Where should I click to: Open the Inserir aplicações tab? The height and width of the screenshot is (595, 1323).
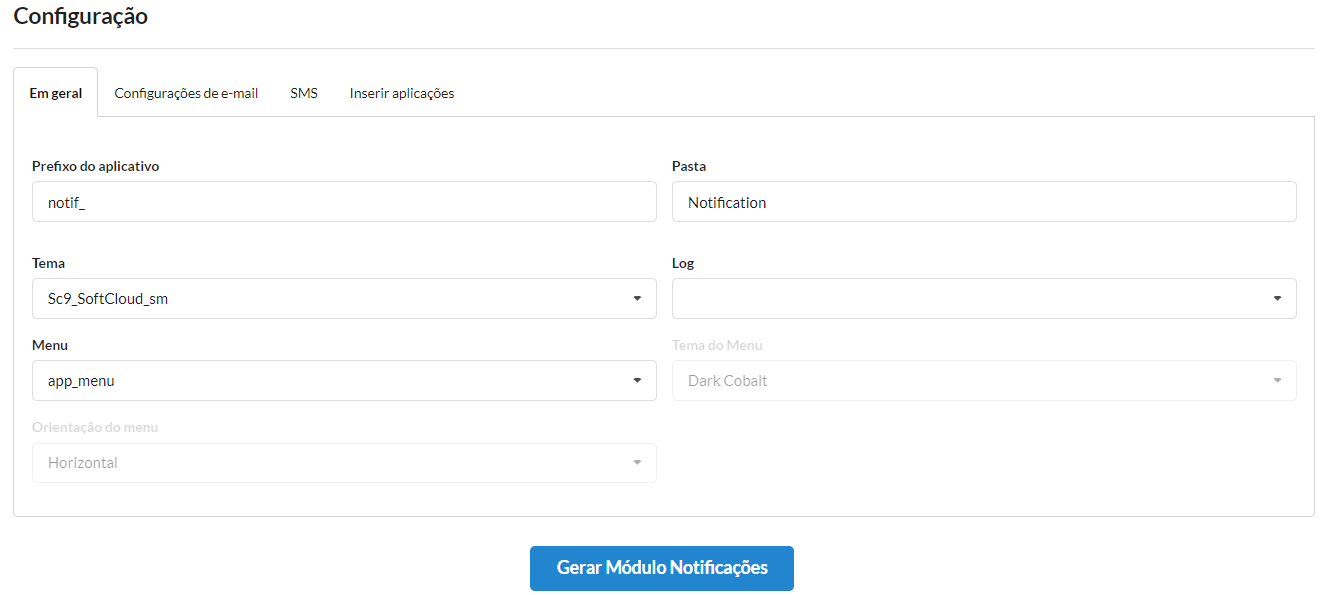coord(402,93)
